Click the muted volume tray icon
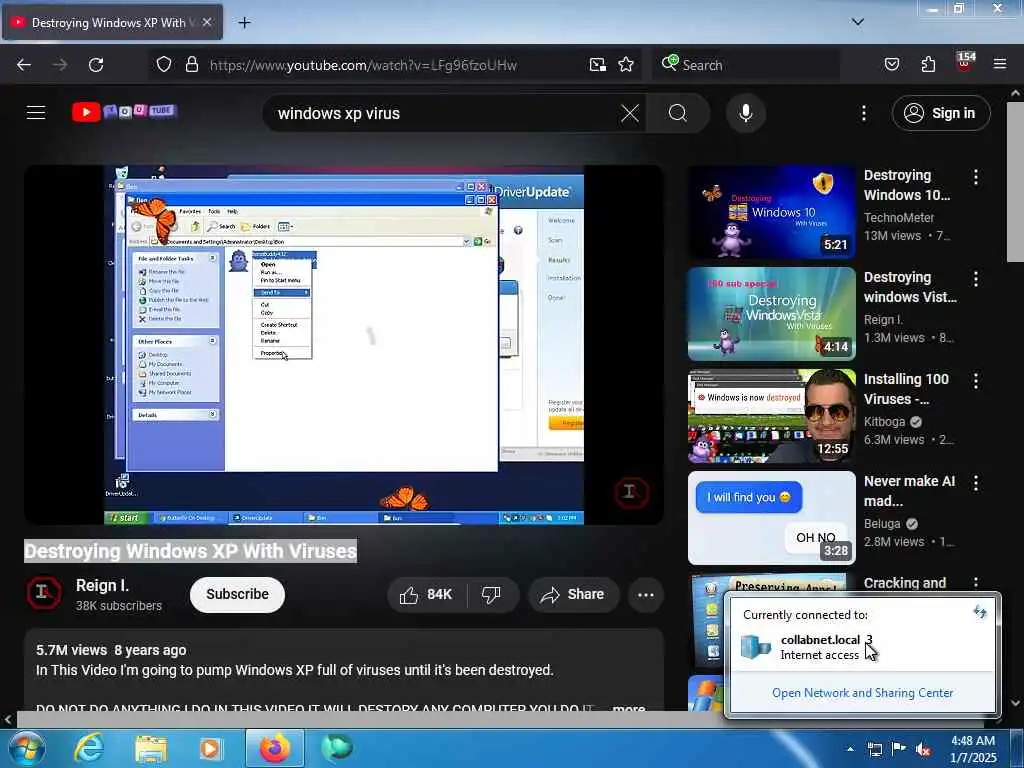The image size is (1024, 768). pyautogui.click(x=922, y=749)
